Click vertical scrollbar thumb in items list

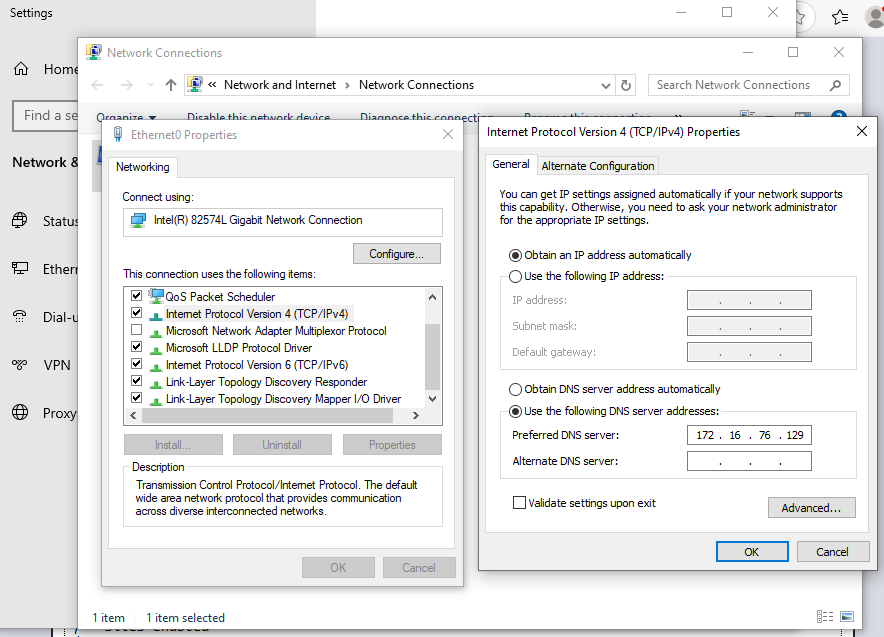pyautogui.click(x=432, y=356)
